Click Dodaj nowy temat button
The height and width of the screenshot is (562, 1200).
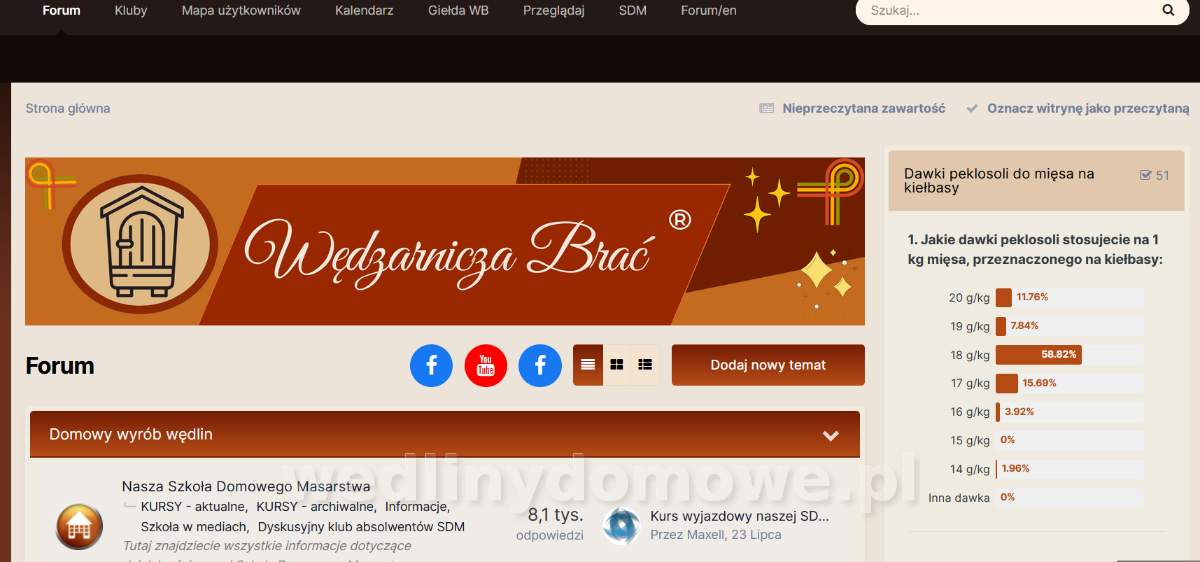768,365
